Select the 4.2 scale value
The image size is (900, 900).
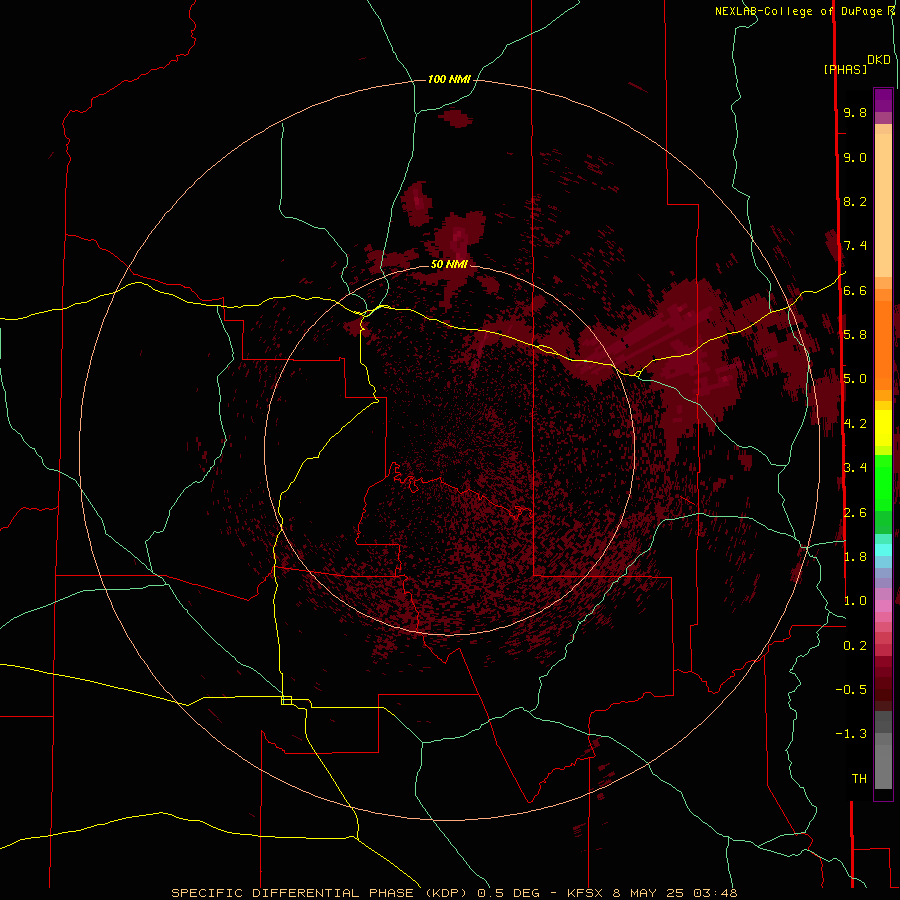pos(855,424)
